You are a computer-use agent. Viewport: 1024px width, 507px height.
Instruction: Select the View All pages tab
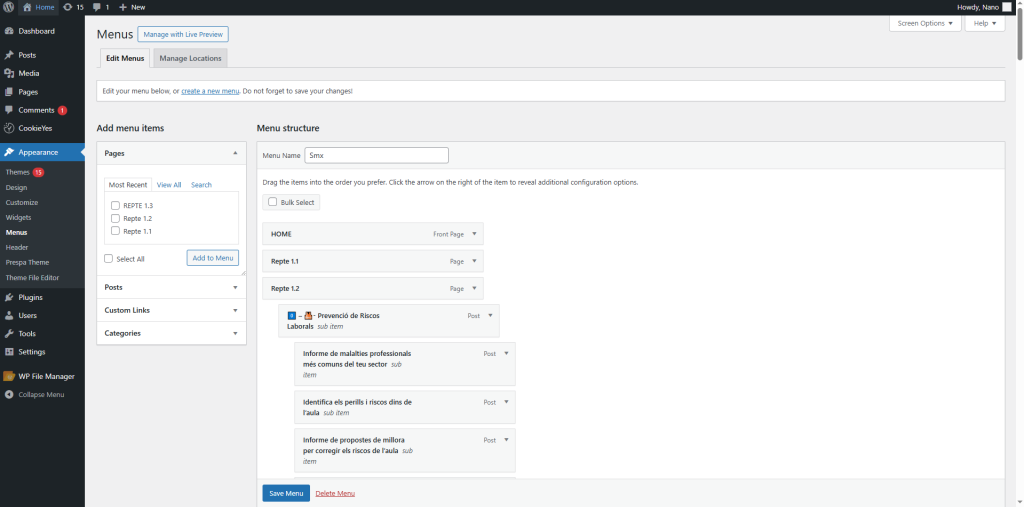169,185
